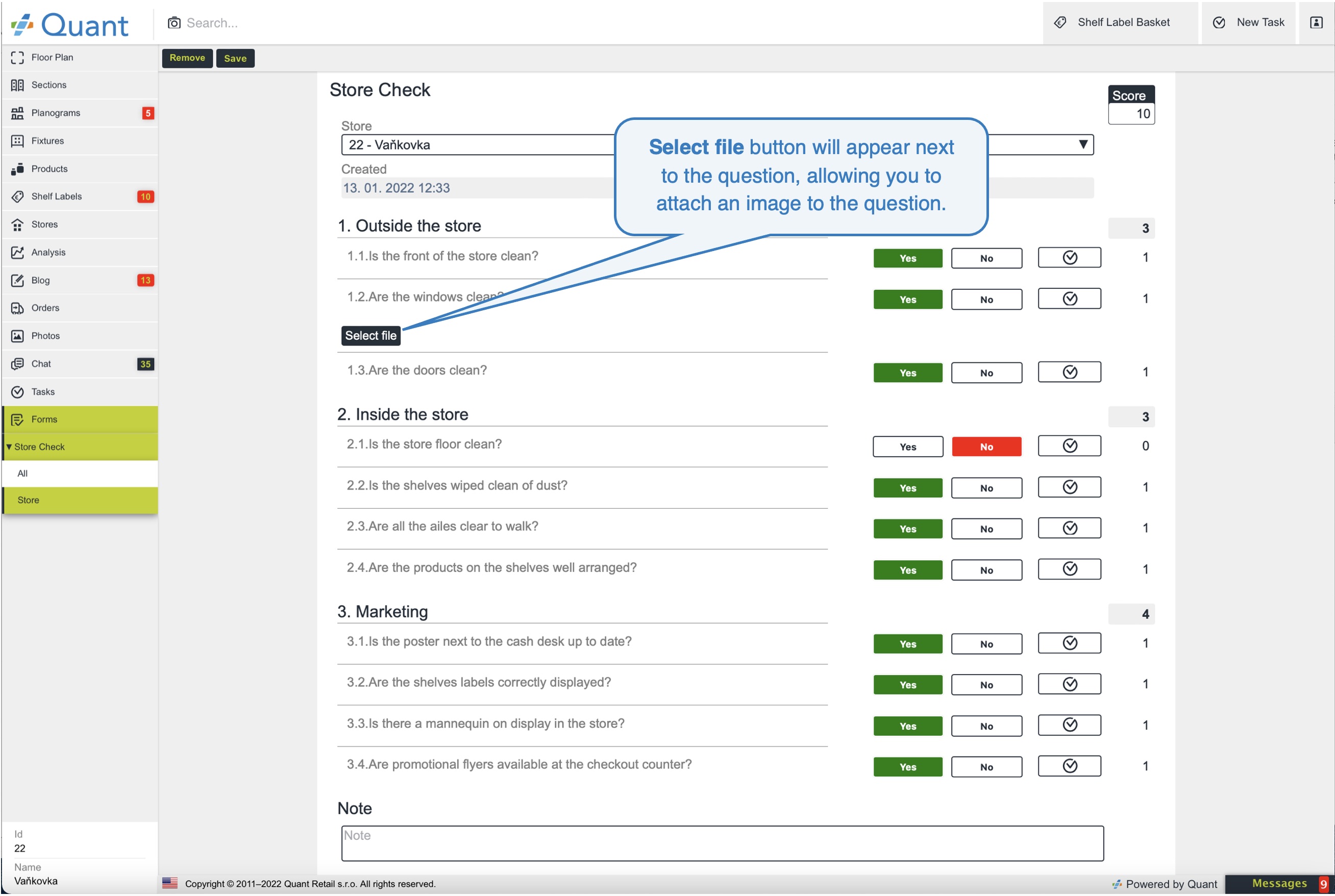Click the Remove button
The image size is (1335, 896).
pos(187,58)
